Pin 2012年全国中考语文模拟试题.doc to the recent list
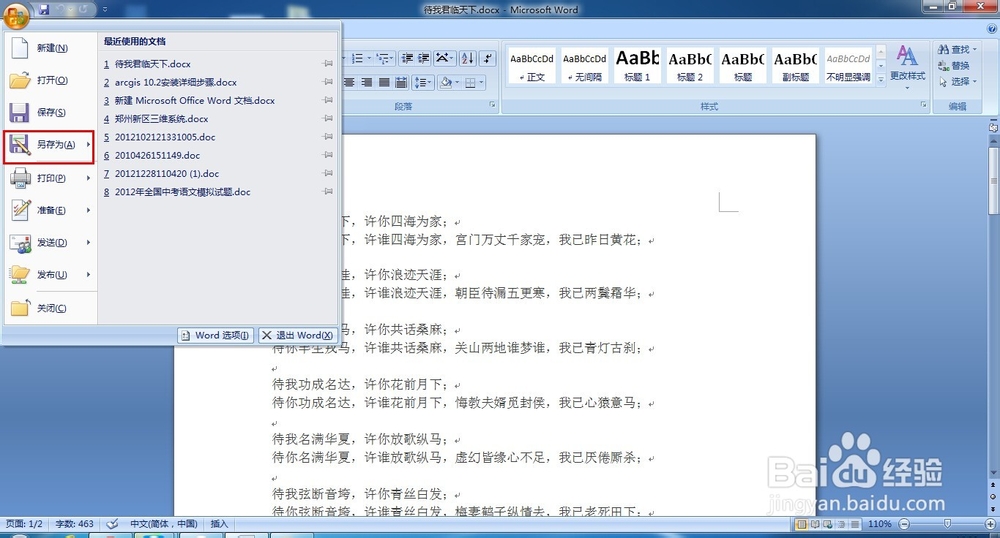The height and width of the screenshot is (538, 1000). [x=328, y=191]
